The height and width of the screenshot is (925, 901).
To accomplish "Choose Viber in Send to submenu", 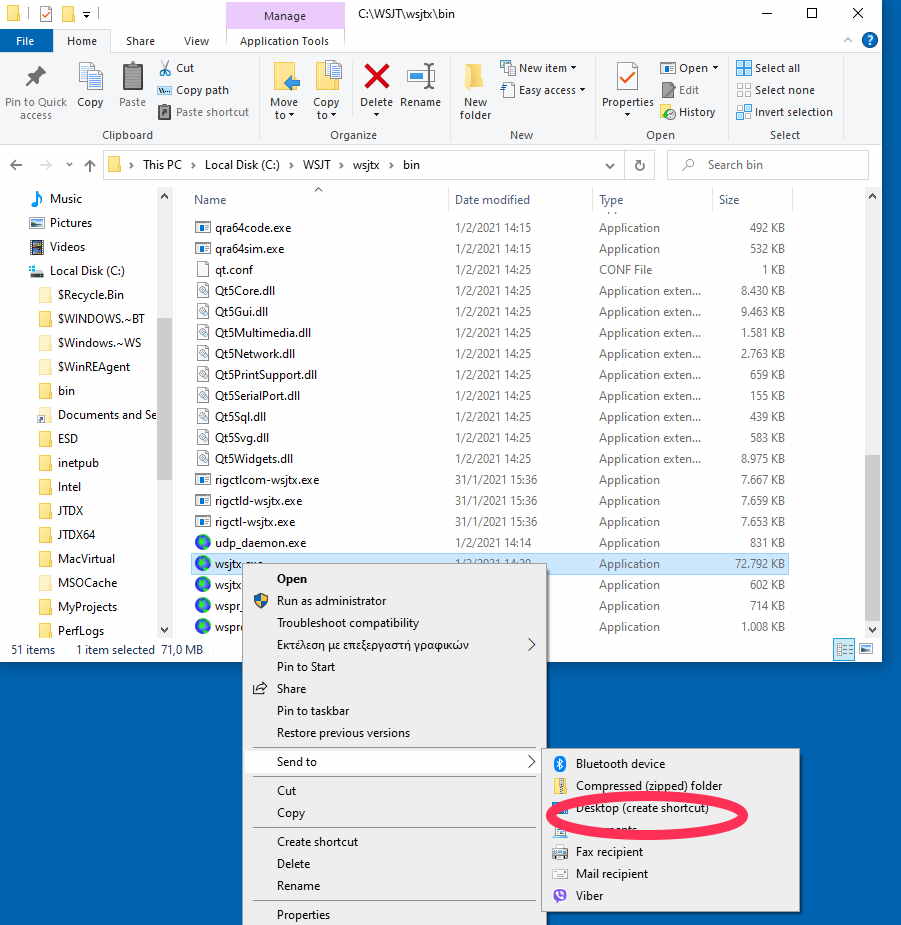I will pos(589,896).
